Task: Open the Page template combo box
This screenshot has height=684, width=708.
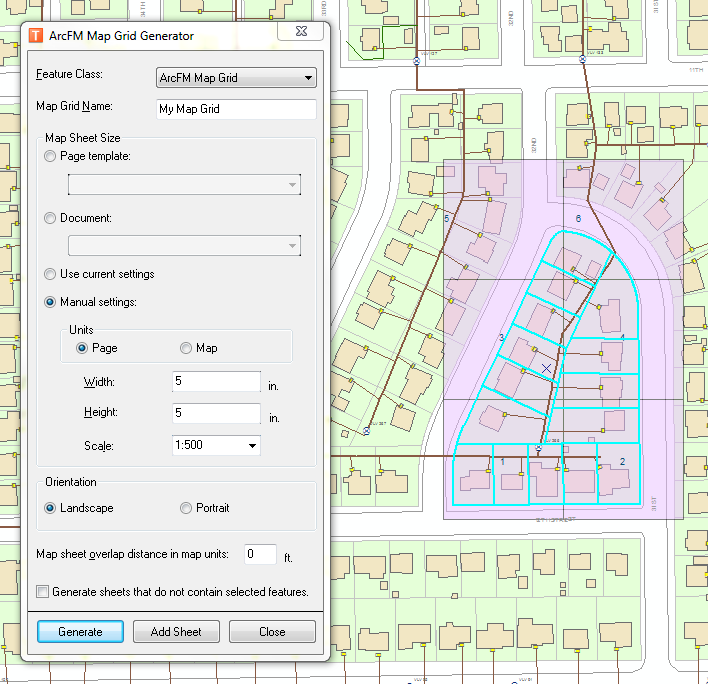Action: point(184,185)
